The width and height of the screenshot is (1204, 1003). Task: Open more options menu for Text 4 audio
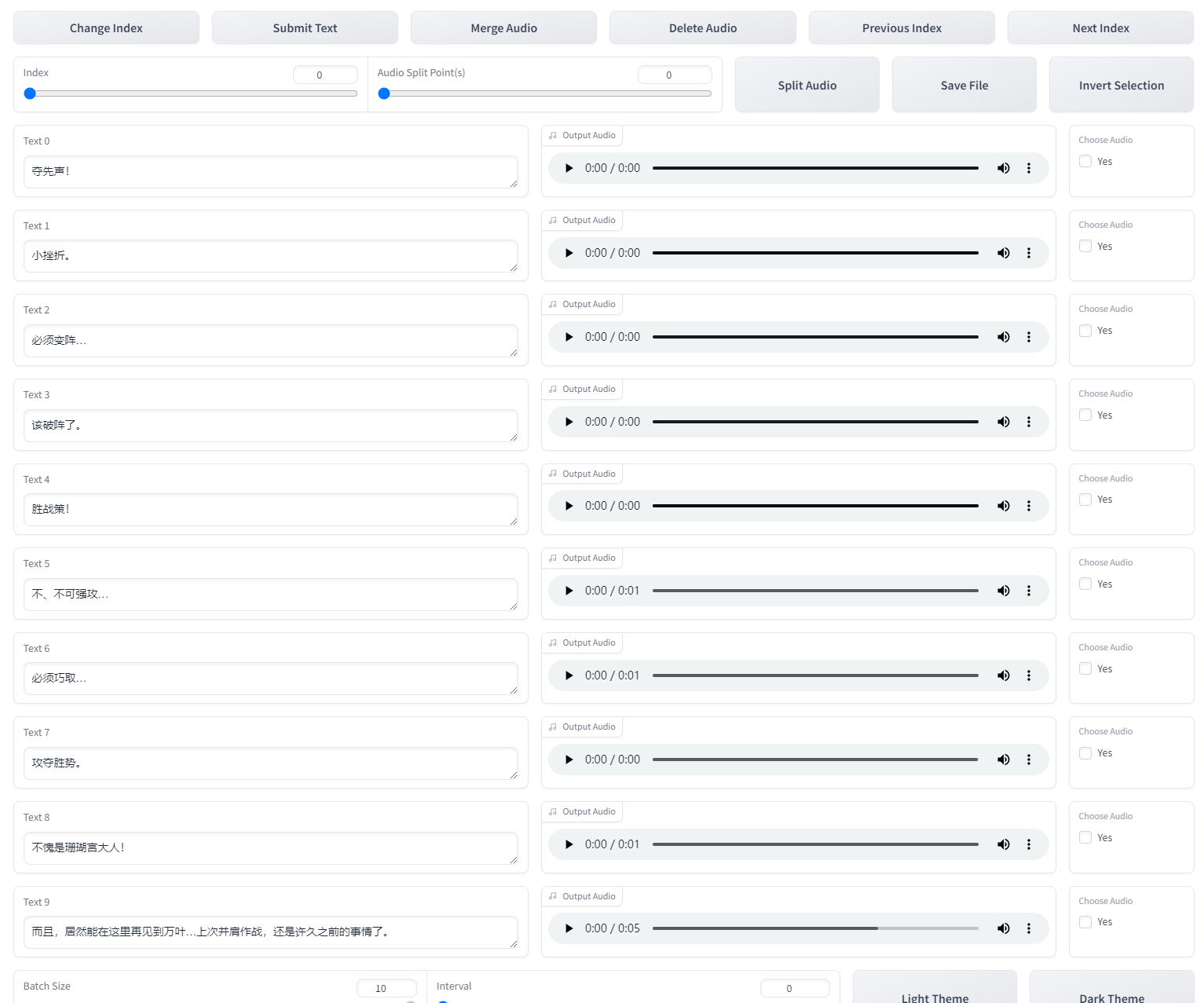[x=1029, y=506]
